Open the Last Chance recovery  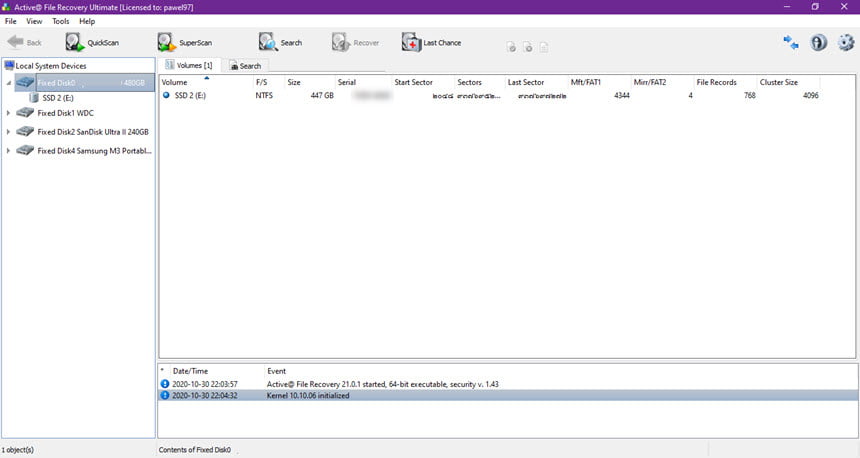click(x=431, y=42)
